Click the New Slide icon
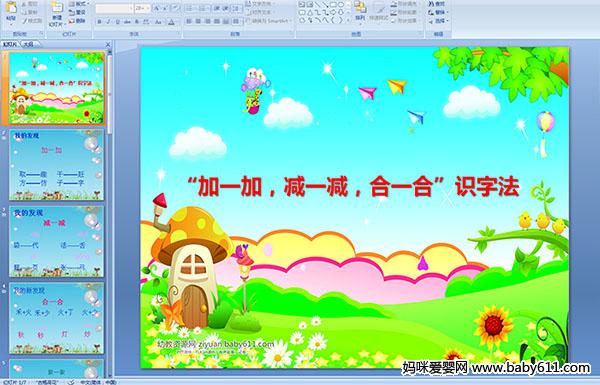The width and height of the screenshot is (600, 385). pyautogui.click(x=57, y=8)
